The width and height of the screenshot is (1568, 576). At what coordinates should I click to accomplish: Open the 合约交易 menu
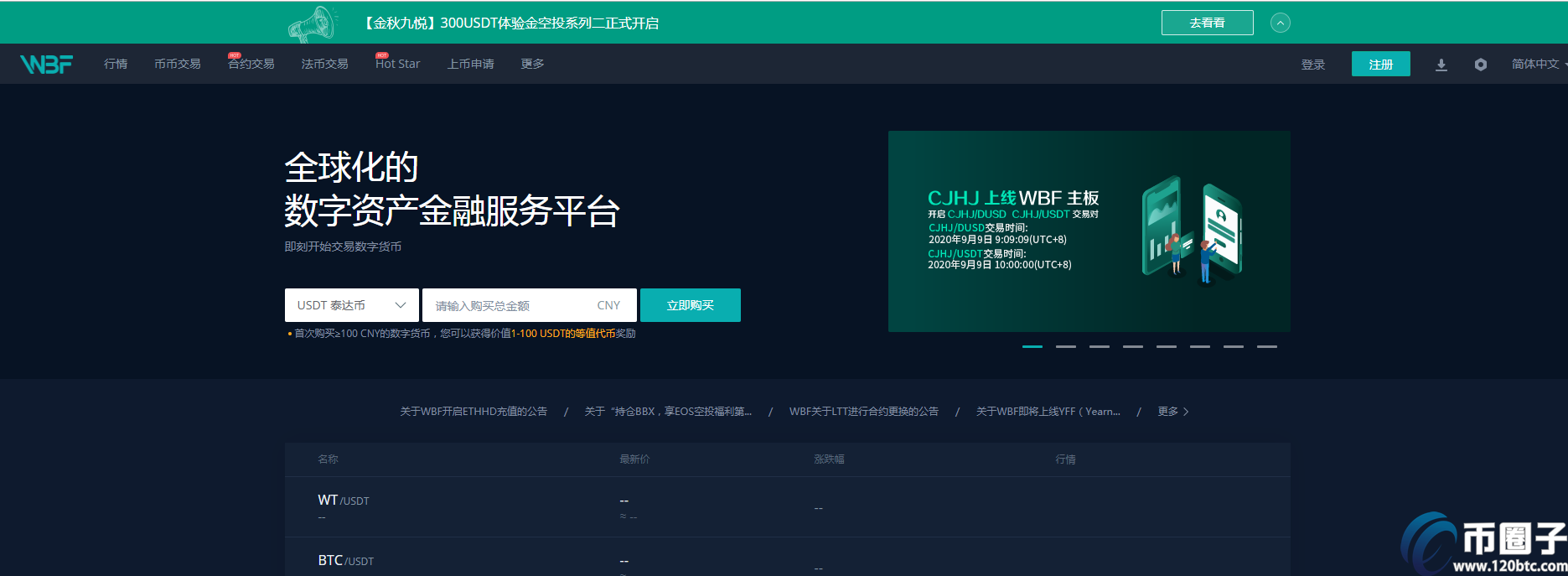coord(251,64)
